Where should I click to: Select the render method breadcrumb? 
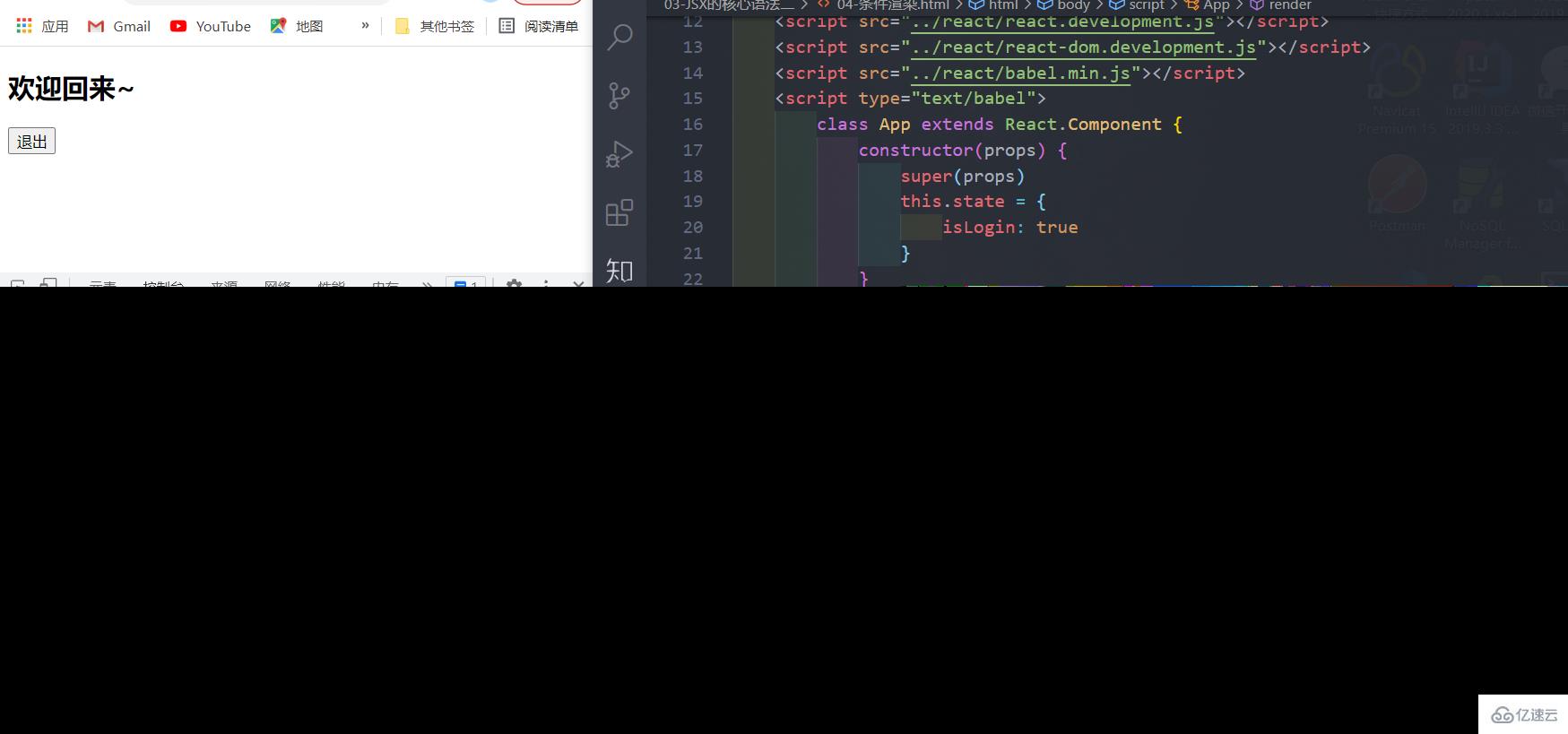coord(1281,5)
